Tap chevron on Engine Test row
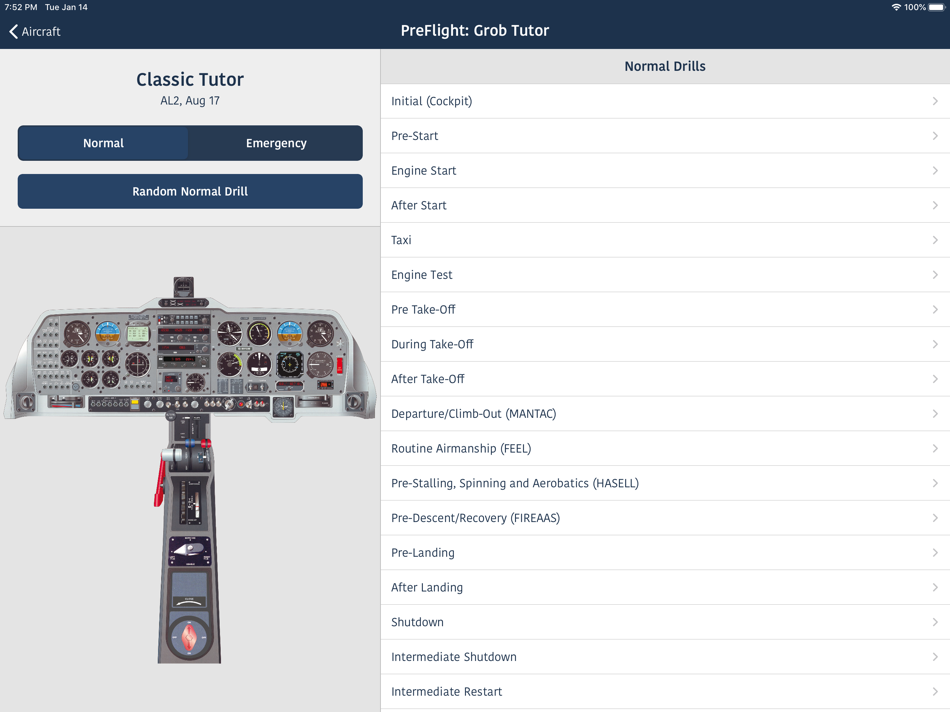The width and height of the screenshot is (950, 712). tap(935, 275)
